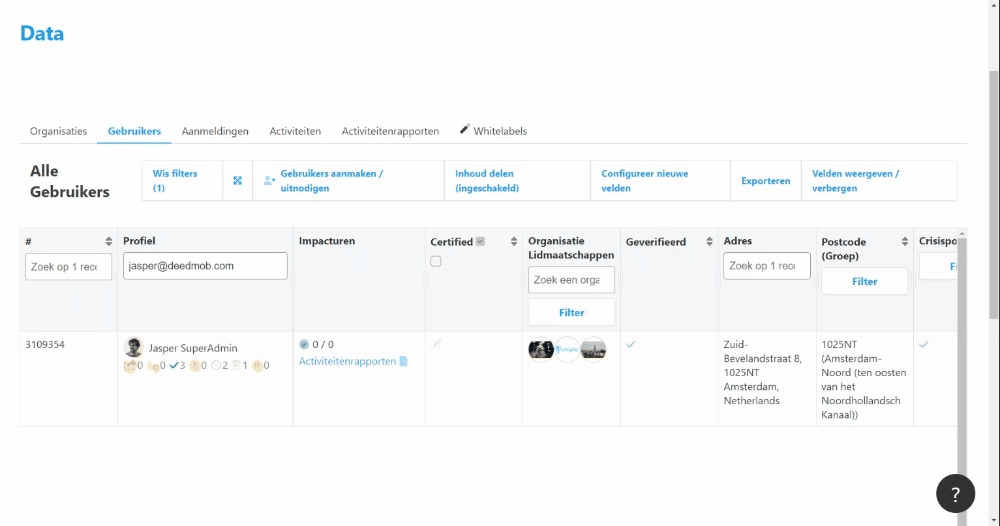Click the fullscreen expand icon in toolbar
Viewport: 1000px width, 526px height.
(238, 181)
